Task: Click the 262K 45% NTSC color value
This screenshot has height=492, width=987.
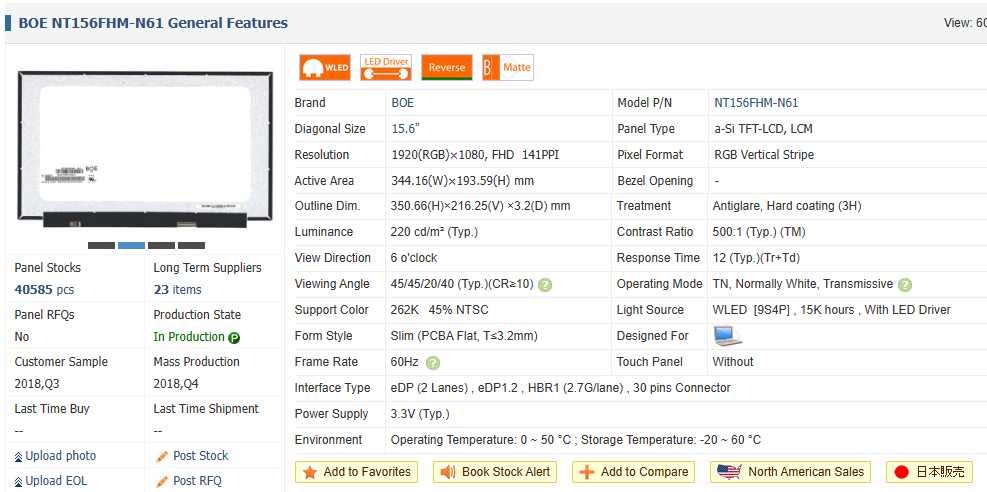Action: (439, 310)
